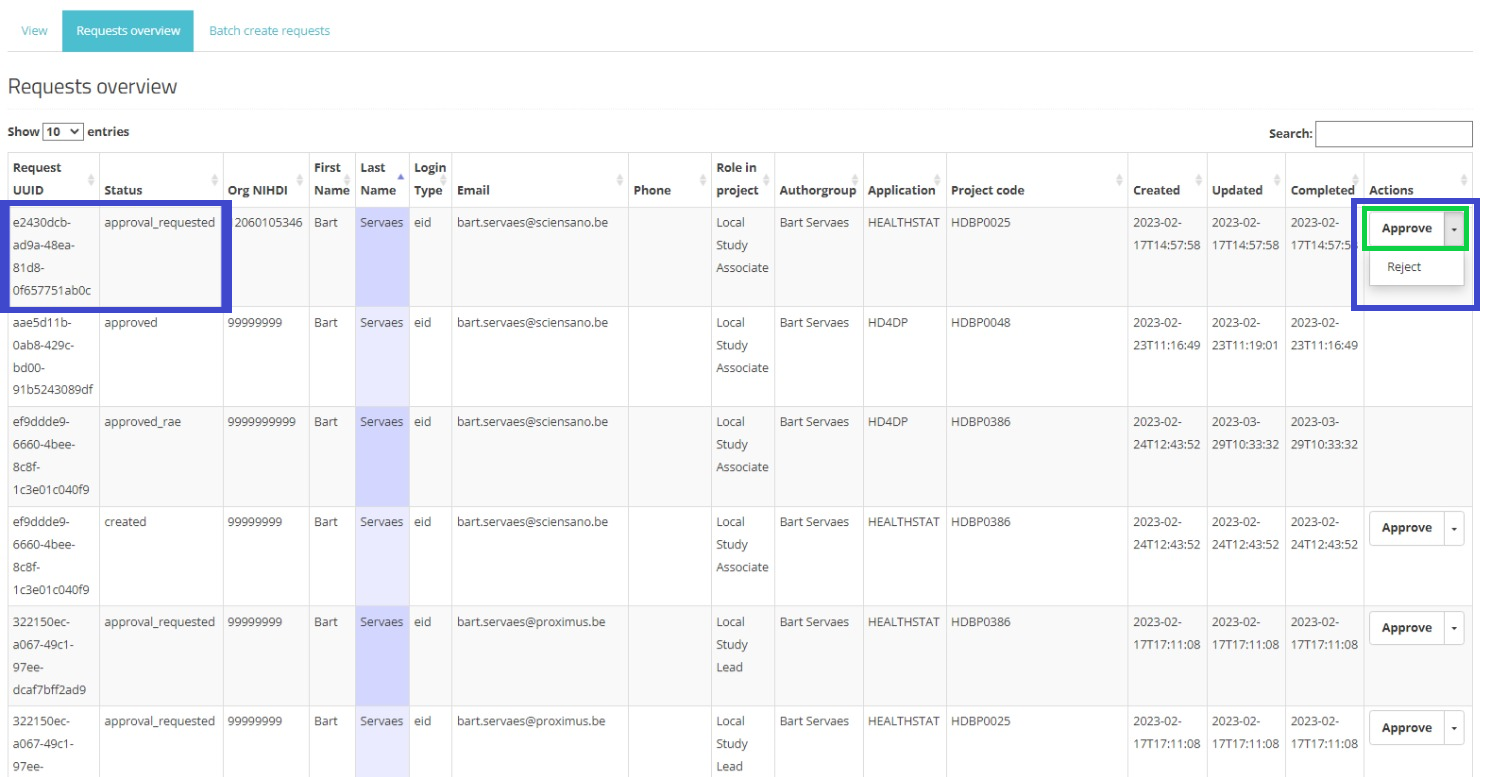Screen dimensions: 1491x777
Task: Approve the proximus HDBP0025 request
Action: 1406,728
